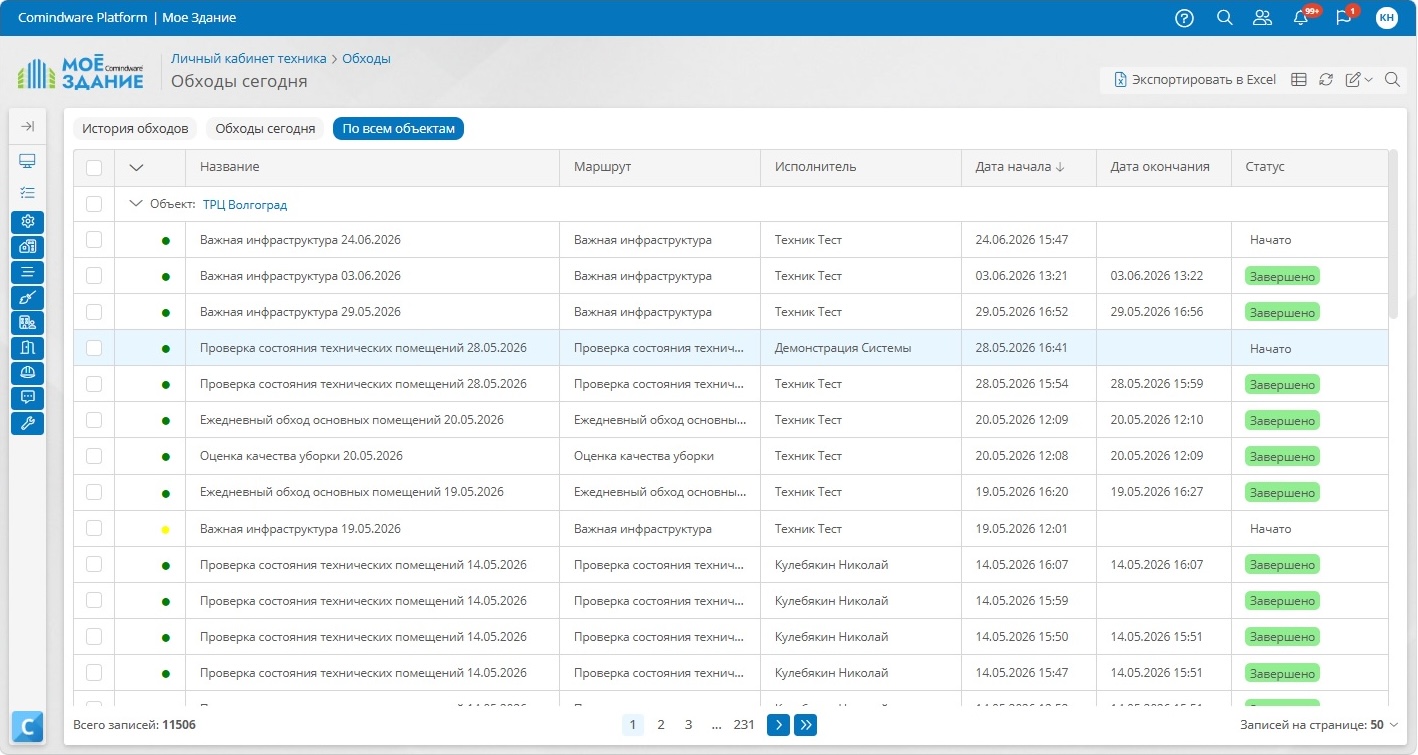Sort by the Дата начала column header
Viewport: 1418px width, 755px height.
click(x=1029, y=167)
